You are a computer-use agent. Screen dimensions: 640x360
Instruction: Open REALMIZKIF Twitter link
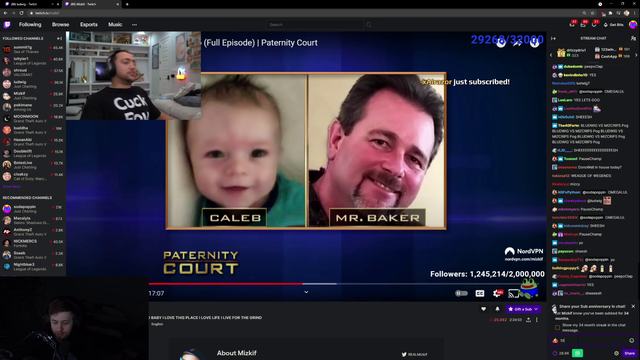414,354
